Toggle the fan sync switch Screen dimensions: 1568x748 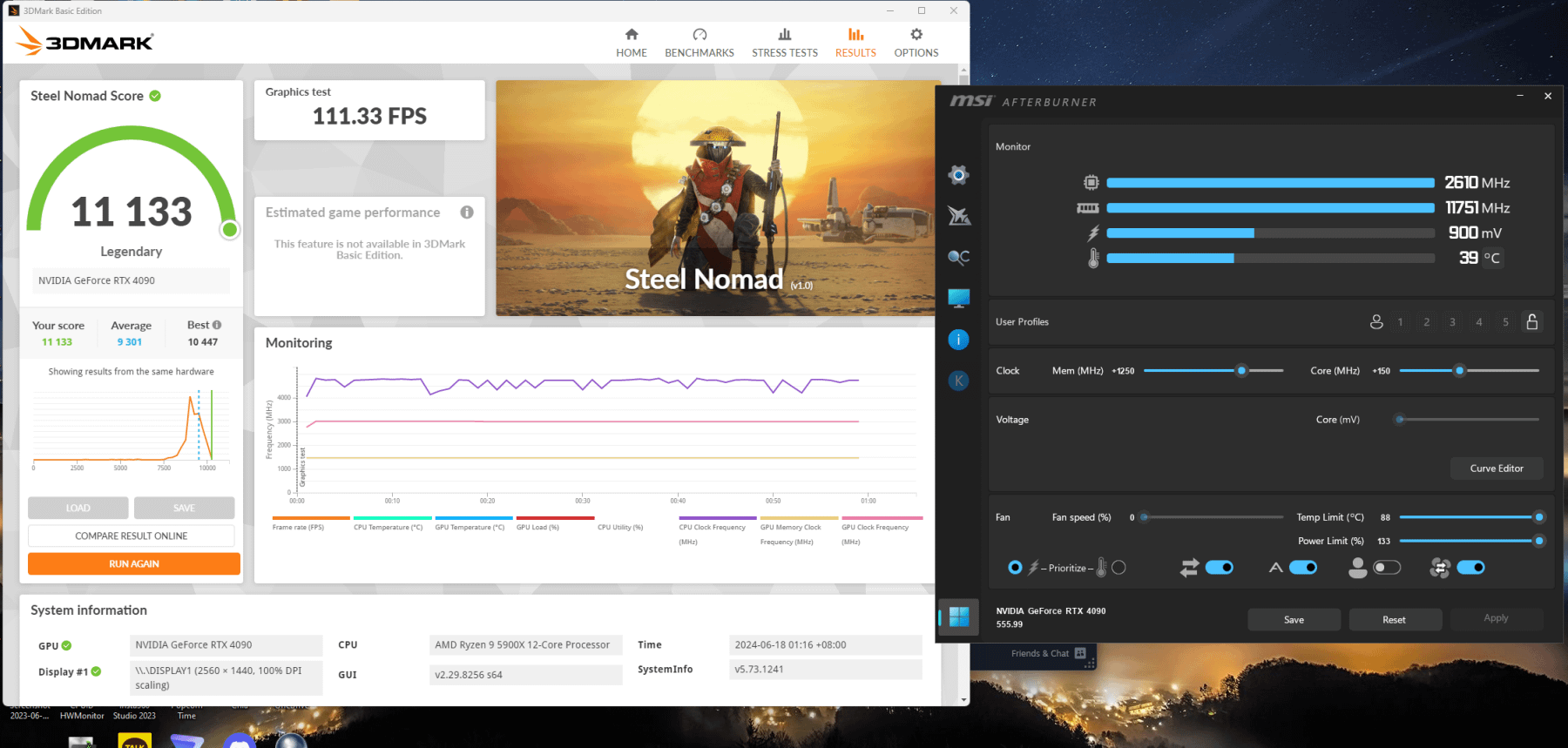coord(1470,568)
